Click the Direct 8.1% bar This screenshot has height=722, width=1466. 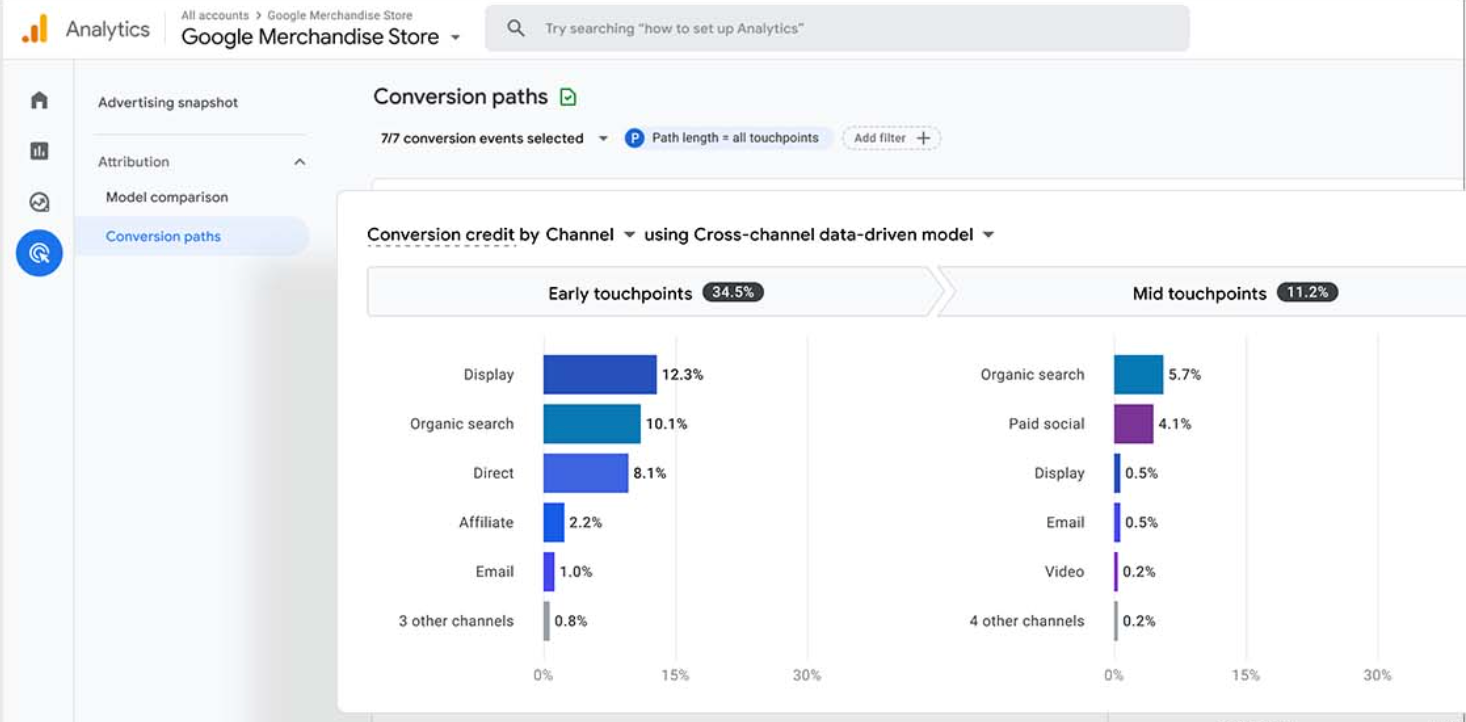click(x=586, y=472)
